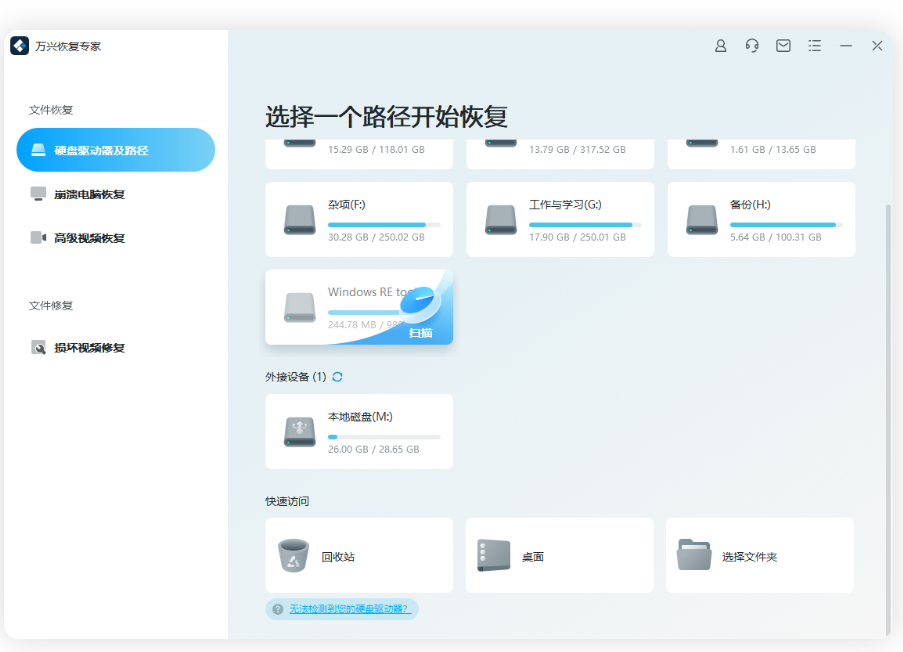The height and width of the screenshot is (652, 903).
Task: Select the 工作与学习(G:) drive
Action: [x=559, y=219]
